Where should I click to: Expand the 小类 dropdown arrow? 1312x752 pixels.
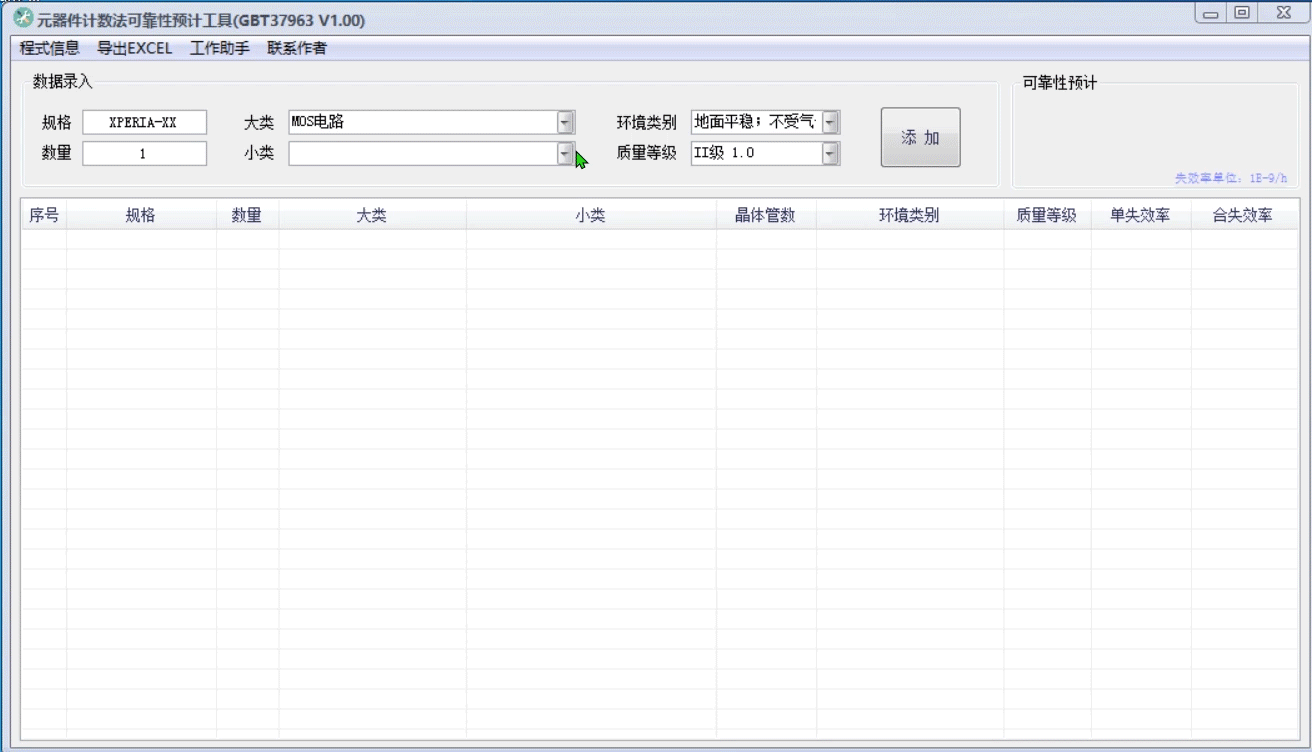[565, 154]
